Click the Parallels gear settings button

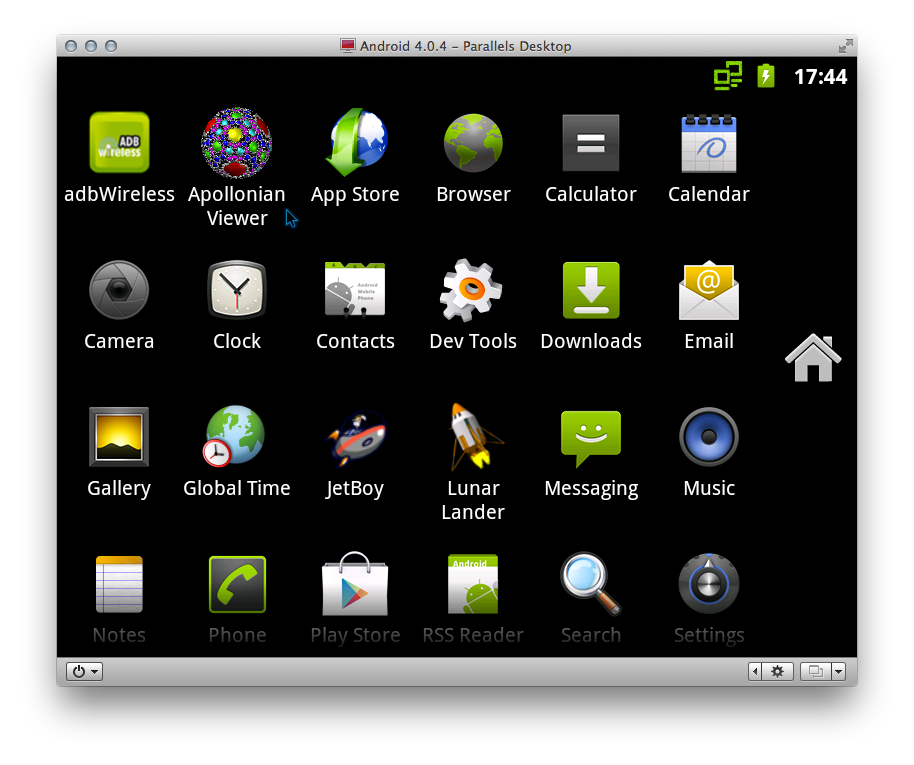point(777,672)
